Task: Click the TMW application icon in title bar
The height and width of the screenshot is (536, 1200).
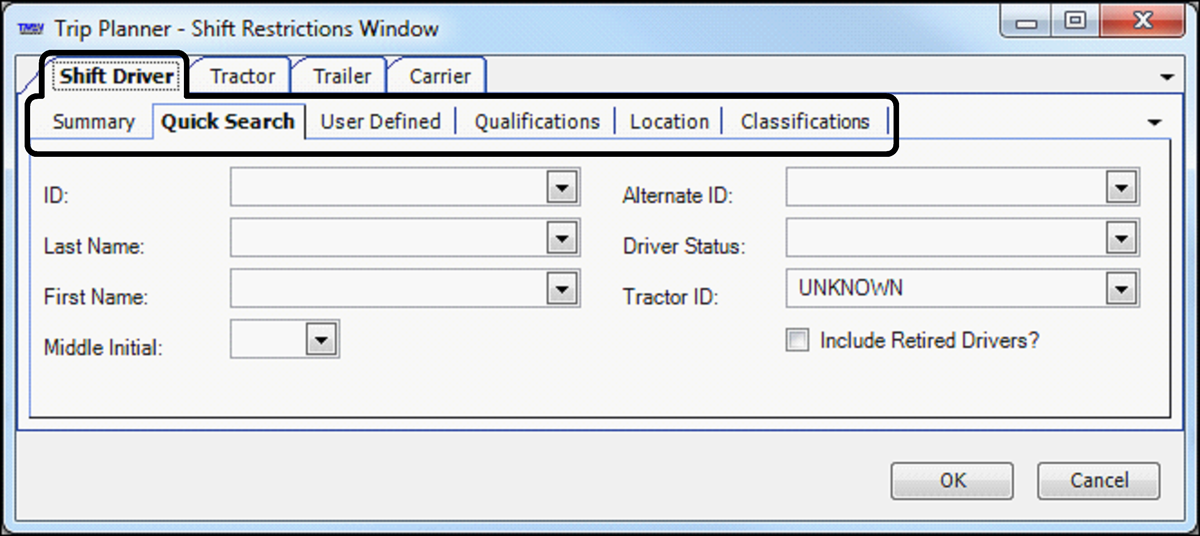Action: [30, 29]
